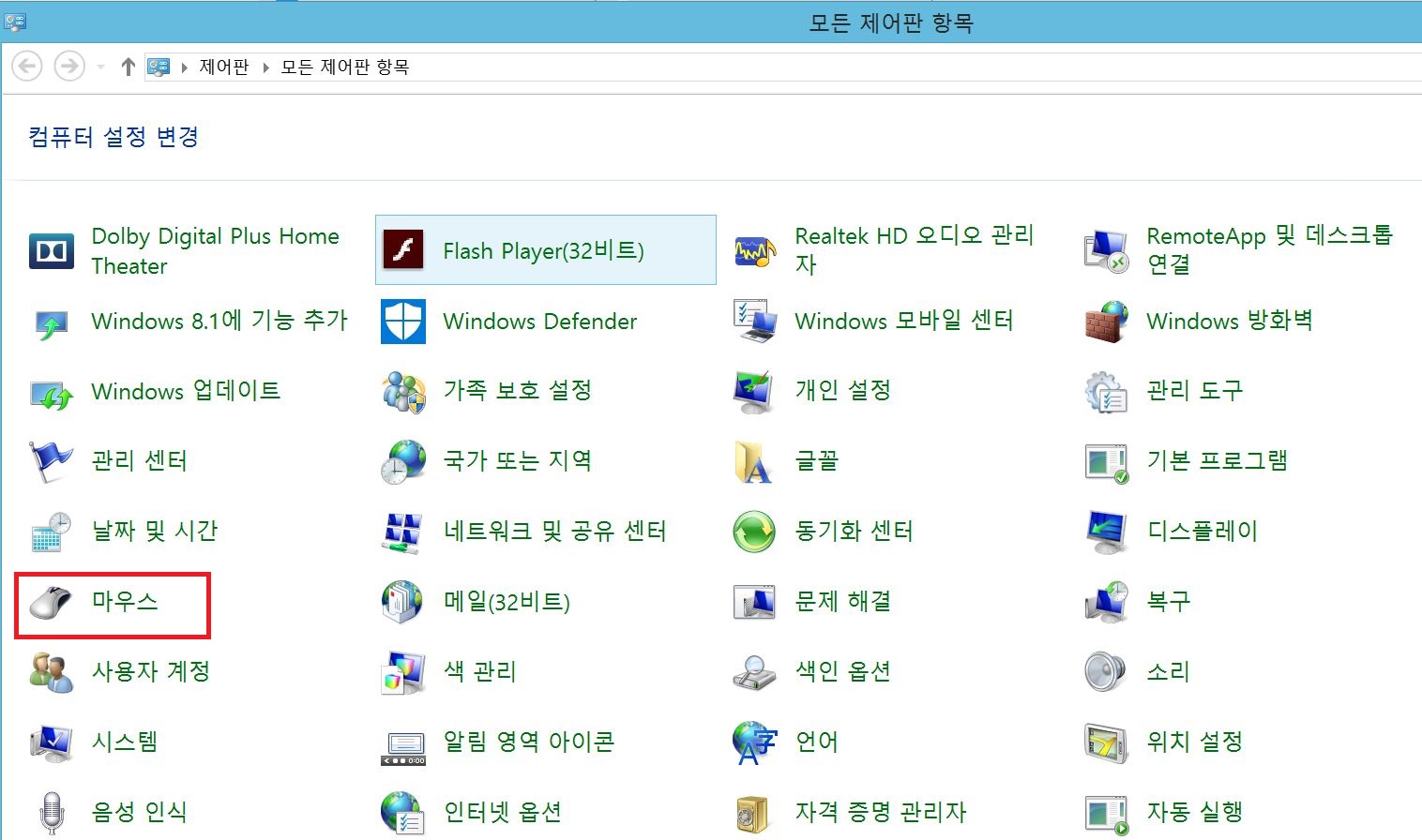Click the 인터넷 옵션 globe icon
The image size is (1422, 840).
(403, 813)
